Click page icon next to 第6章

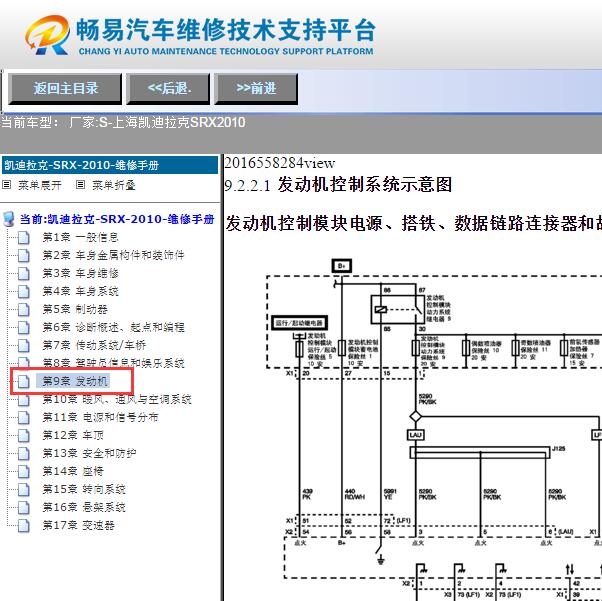click(x=24, y=328)
